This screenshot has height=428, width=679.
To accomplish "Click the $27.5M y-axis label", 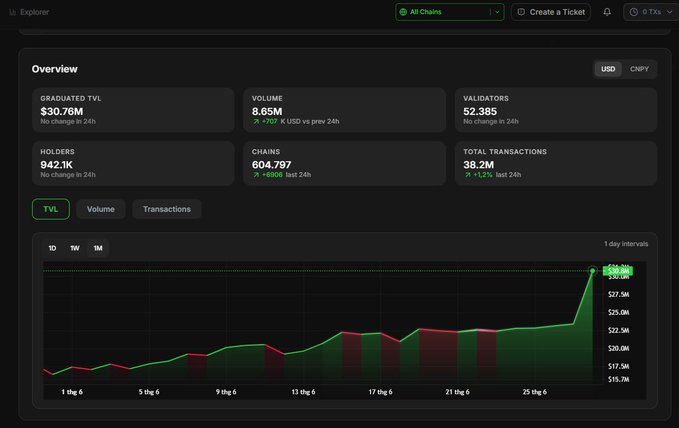I will [x=618, y=295].
